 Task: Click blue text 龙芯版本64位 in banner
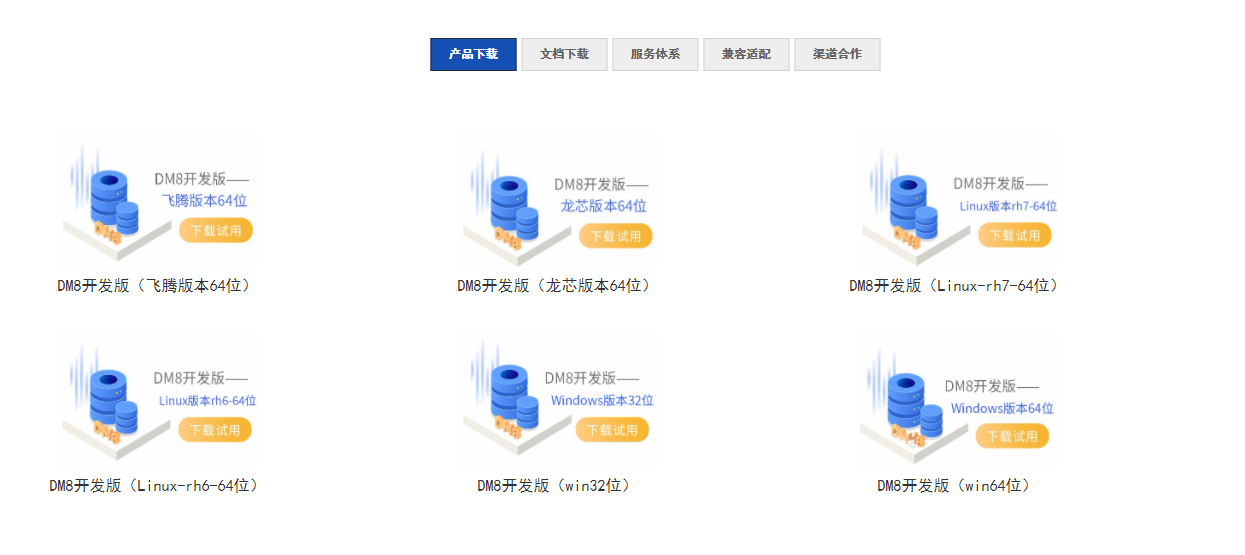coord(604,206)
